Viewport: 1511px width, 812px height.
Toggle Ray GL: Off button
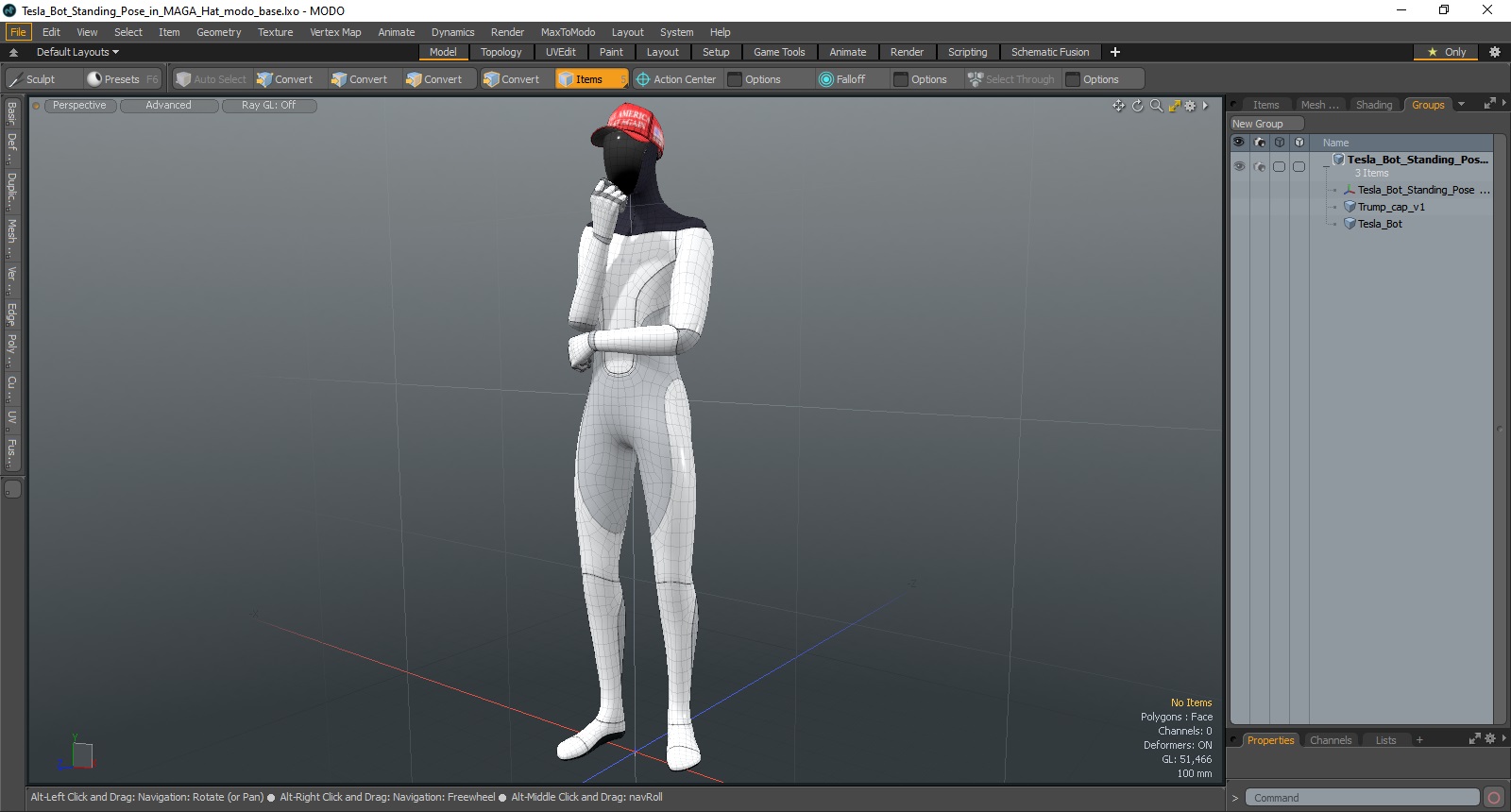(269, 106)
